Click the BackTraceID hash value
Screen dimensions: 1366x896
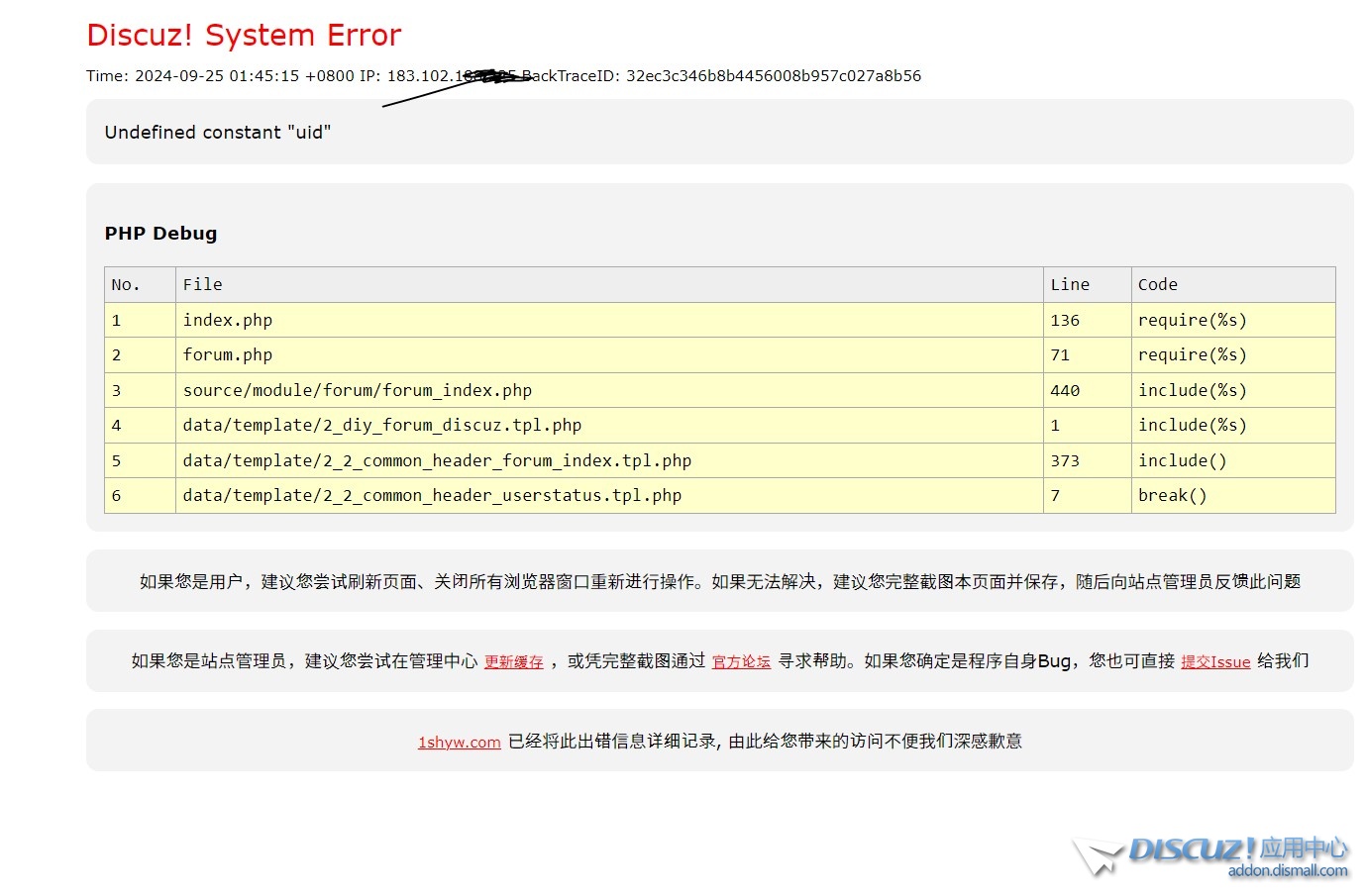click(x=773, y=76)
